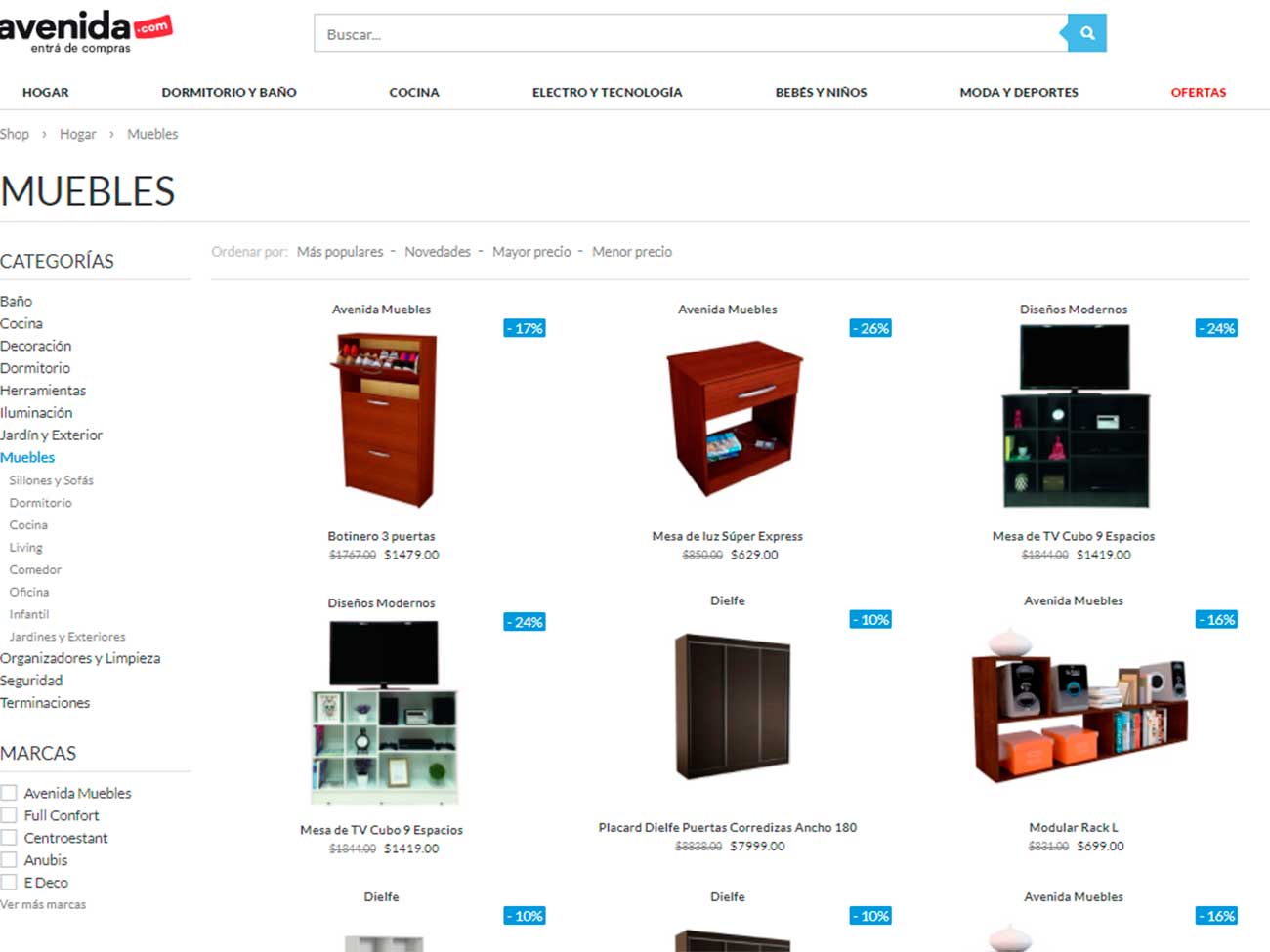Click the Mesa de luz Súper Express title

click(x=728, y=536)
